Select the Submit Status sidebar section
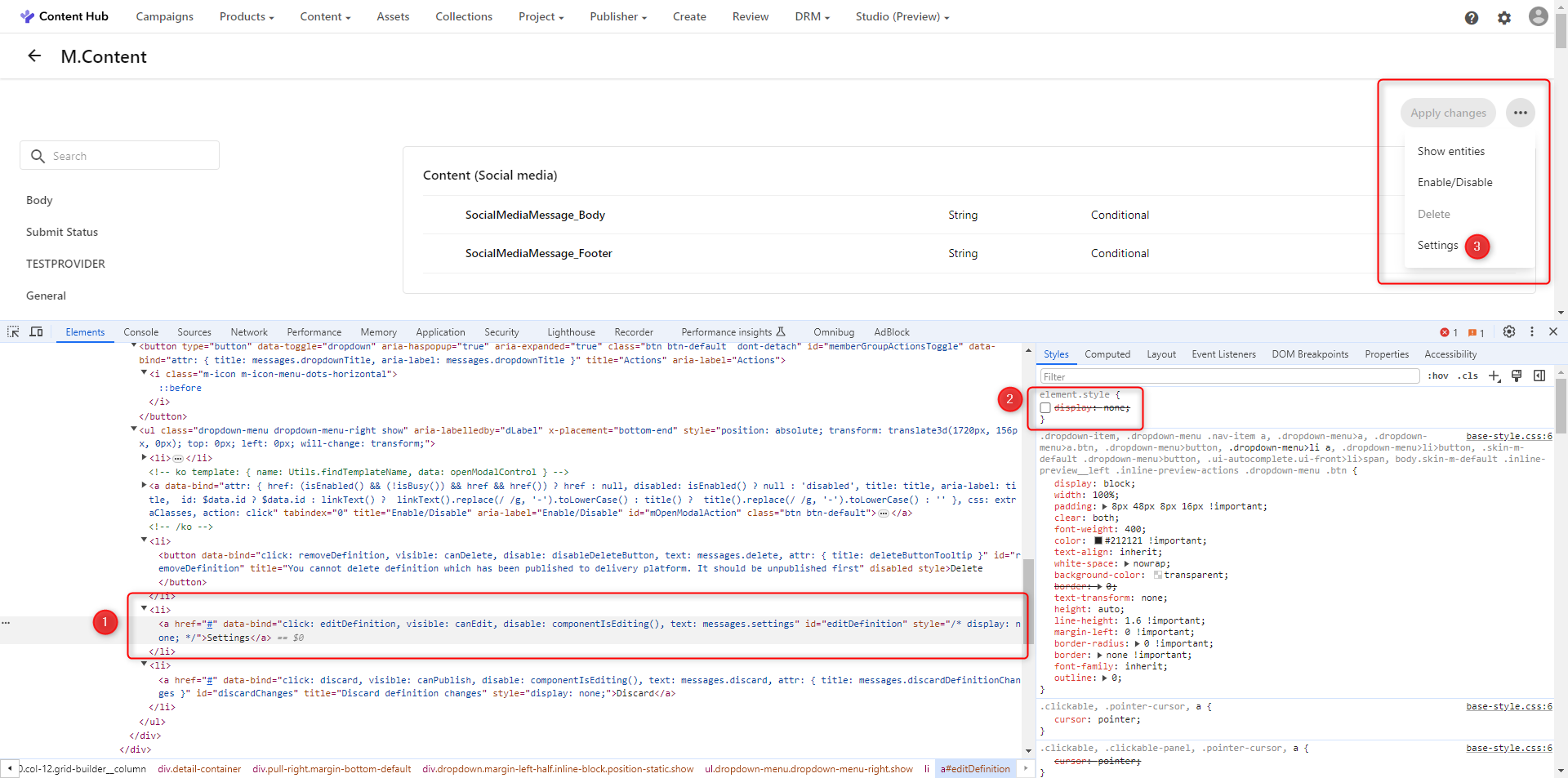 click(62, 232)
